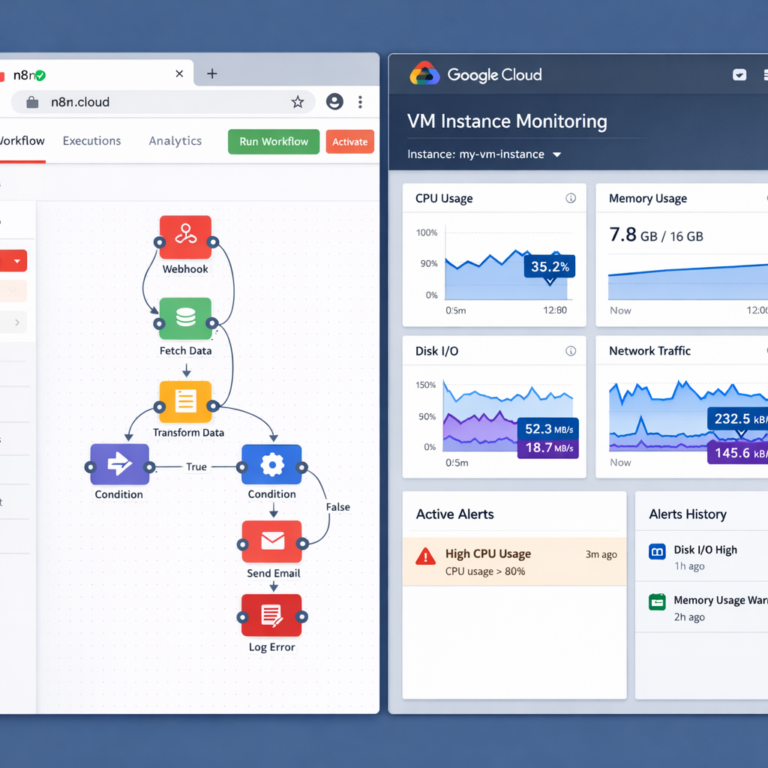Open the browser three-dot menu

coord(360,102)
